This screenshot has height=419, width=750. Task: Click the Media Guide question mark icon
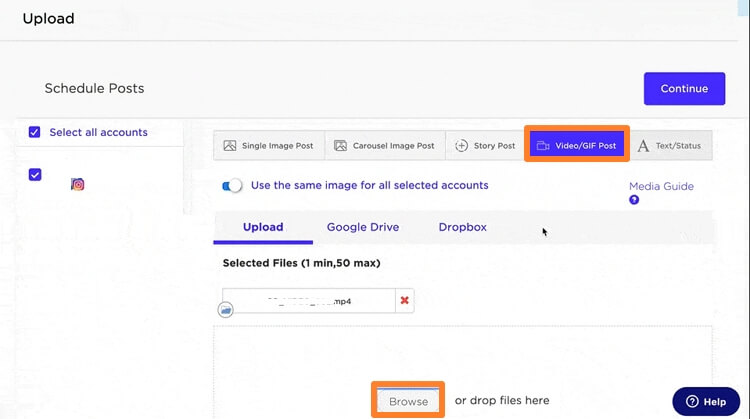[x=634, y=200]
